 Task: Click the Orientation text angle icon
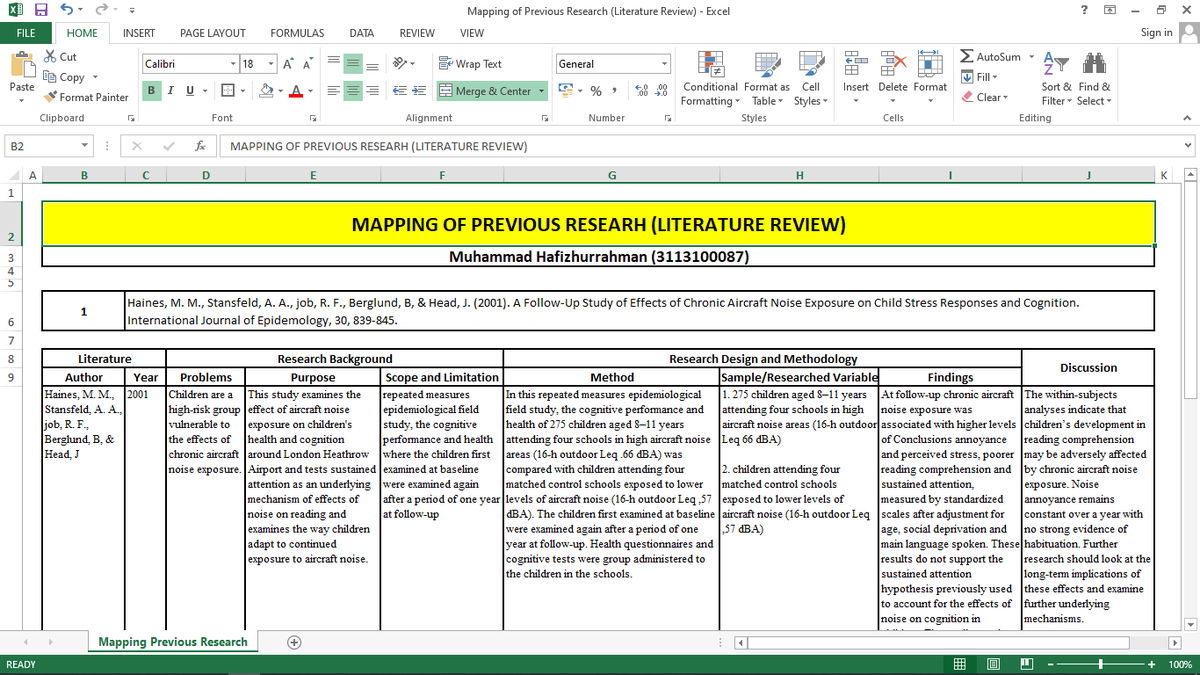(401, 64)
